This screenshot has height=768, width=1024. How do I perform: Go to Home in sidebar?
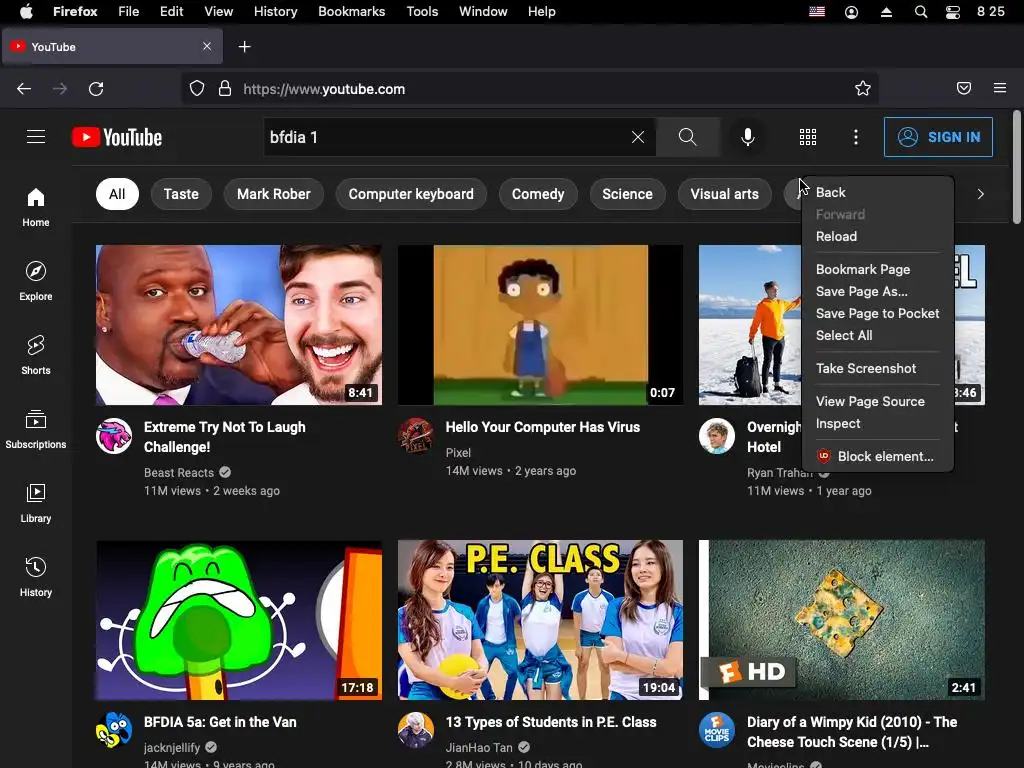pyautogui.click(x=36, y=207)
